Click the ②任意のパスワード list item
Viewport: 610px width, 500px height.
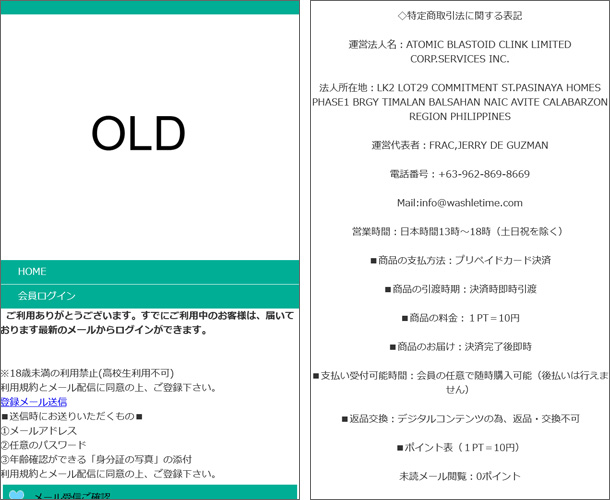[x=43, y=445]
